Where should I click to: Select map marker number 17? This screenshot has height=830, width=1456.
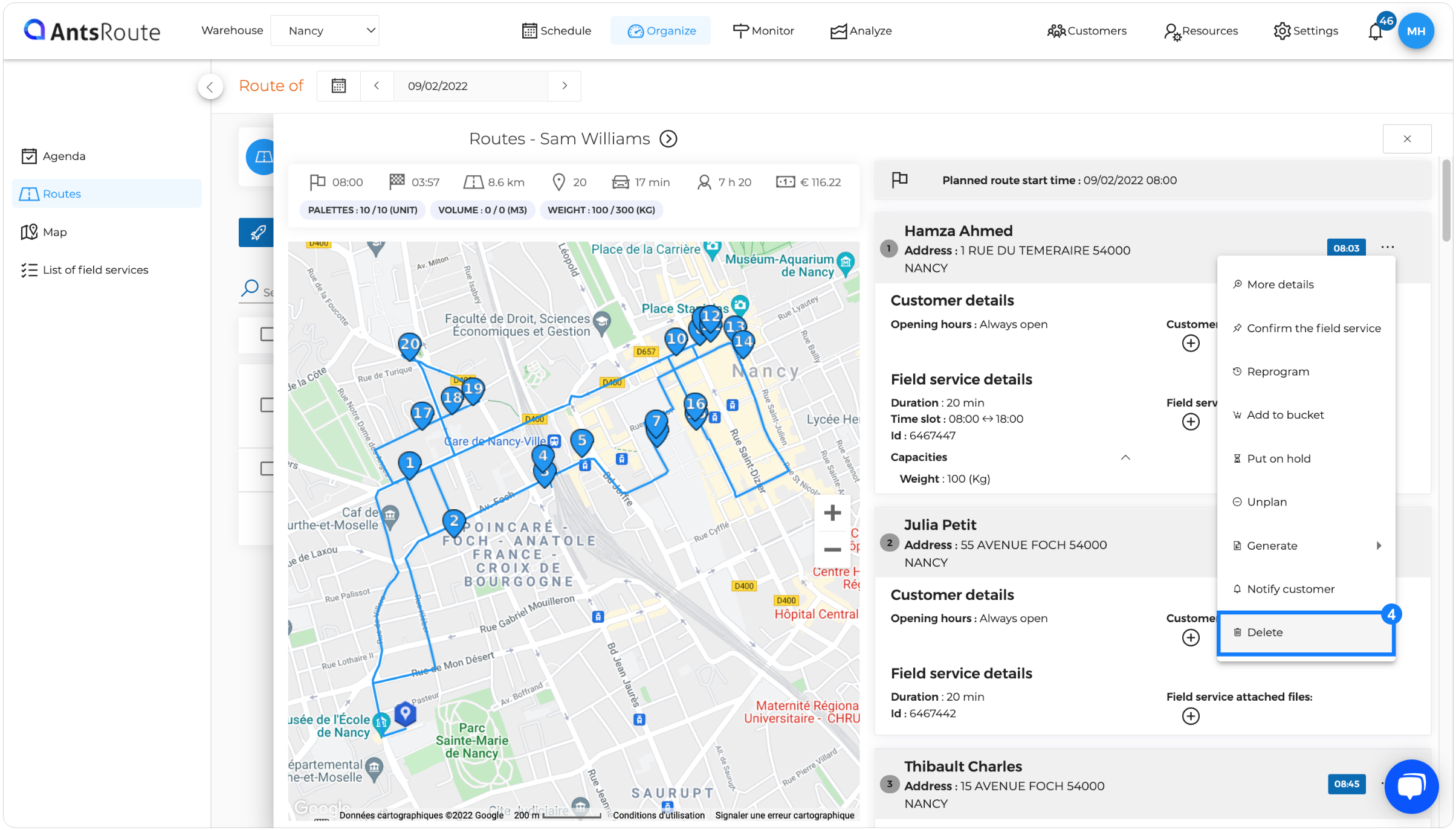[422, 414]
